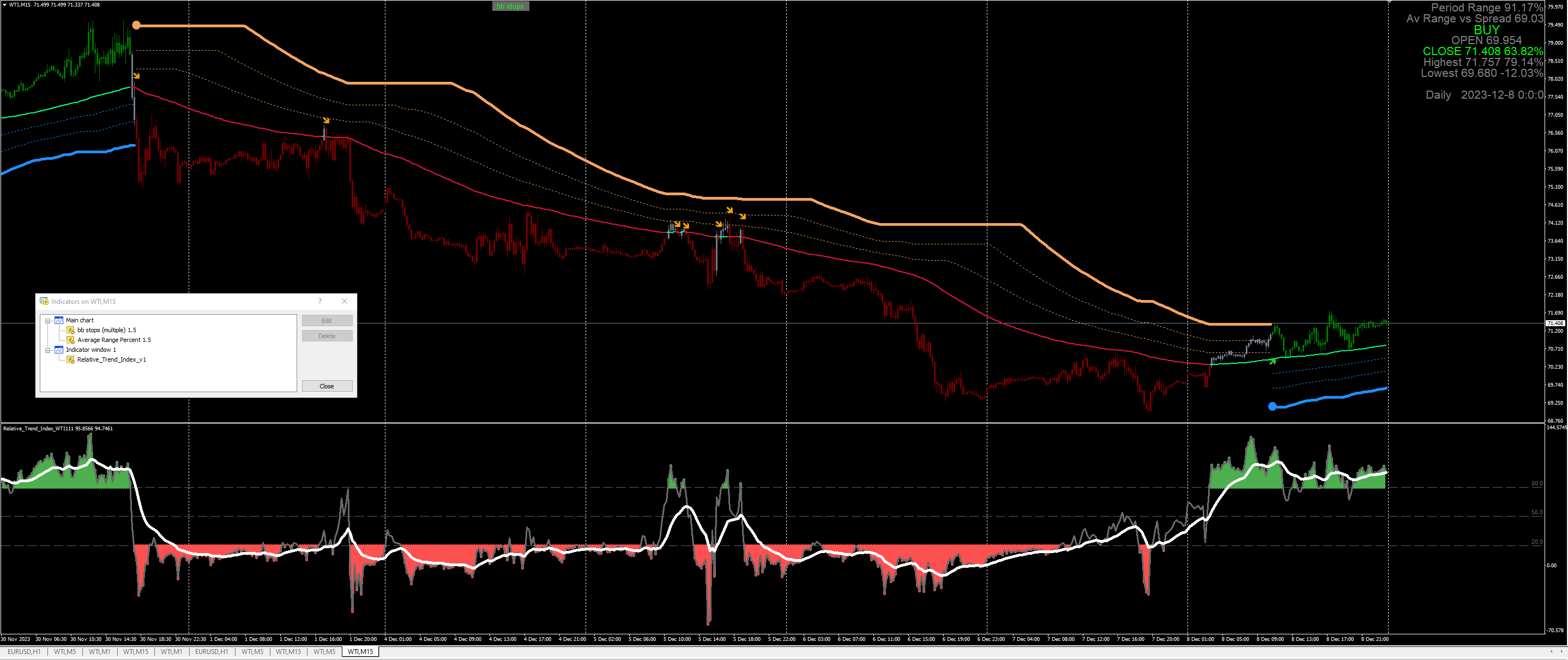
Task: Click the Relative_Trend_Index_v1 function icon
Action: (x=71, y=359)
